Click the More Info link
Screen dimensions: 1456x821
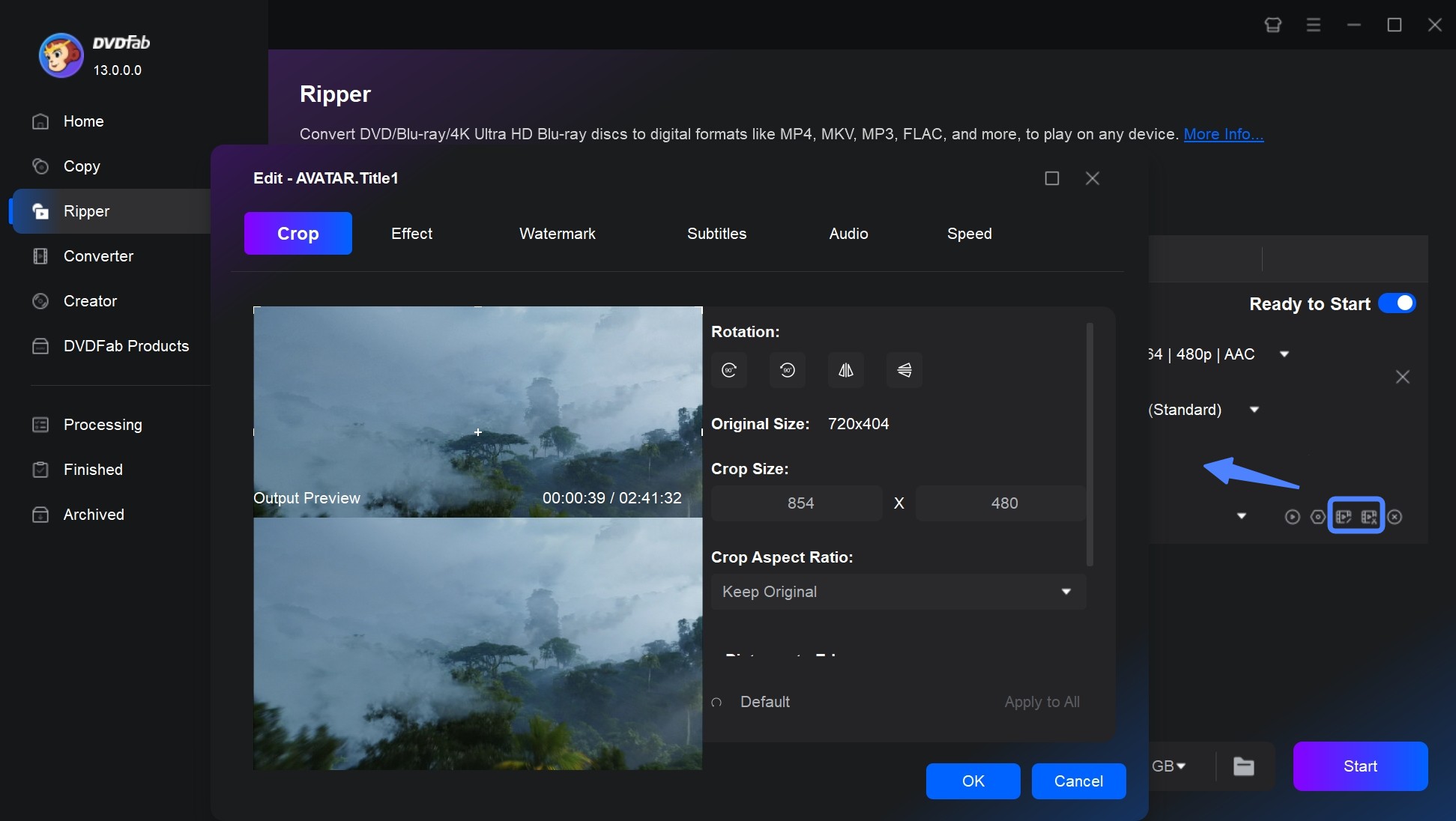tap(1223, 133)
